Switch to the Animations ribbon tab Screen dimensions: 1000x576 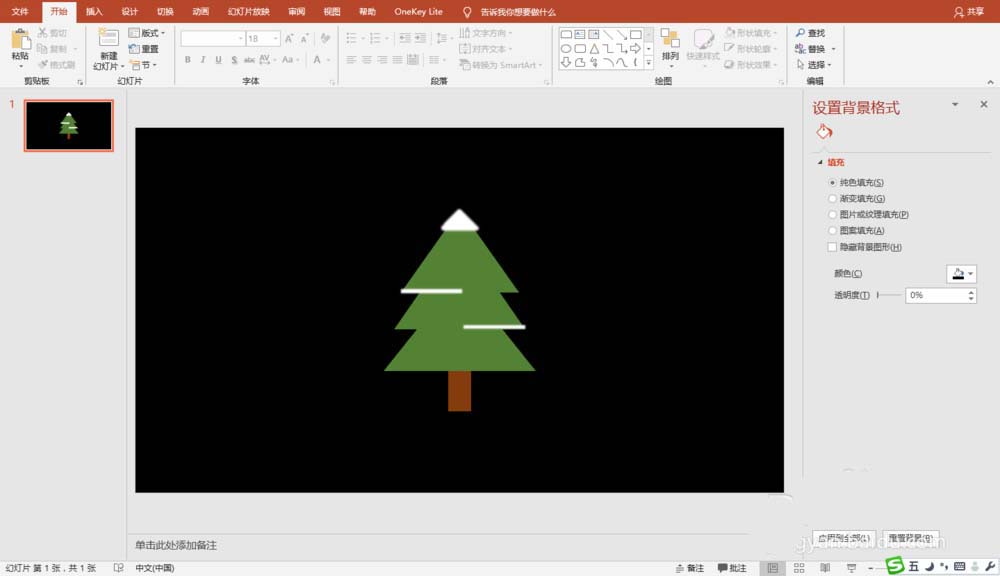200,11
